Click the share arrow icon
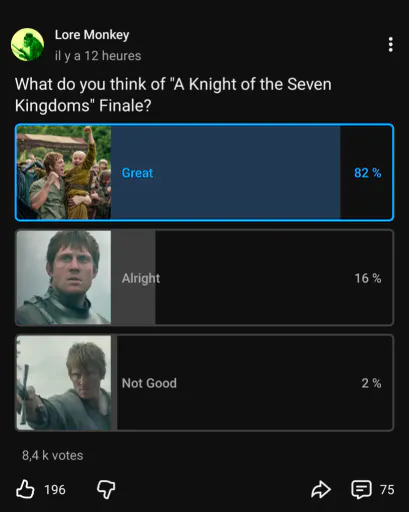The image size is (409, 512). click(x=321, y=489)
